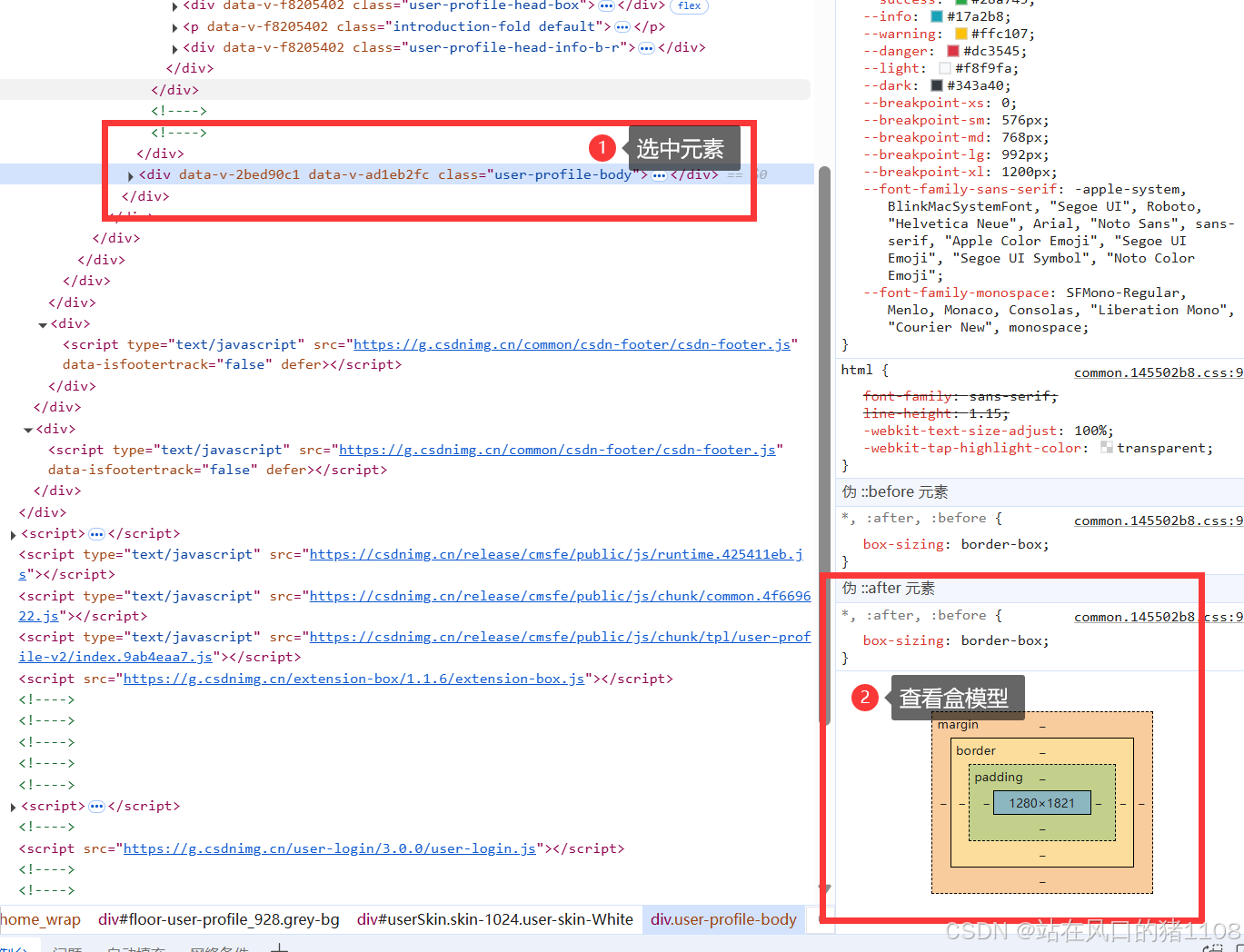Open css source link under ::after section

[1158, 617]
